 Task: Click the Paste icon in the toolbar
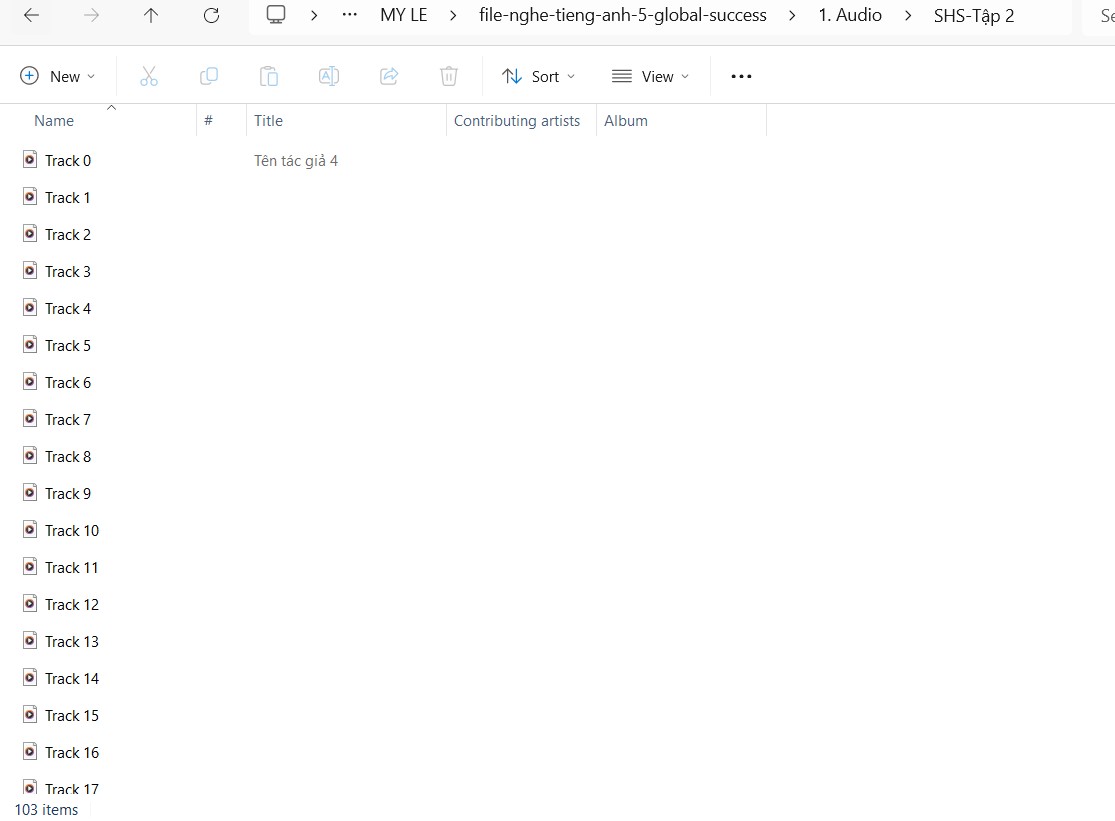pos(269,76)
